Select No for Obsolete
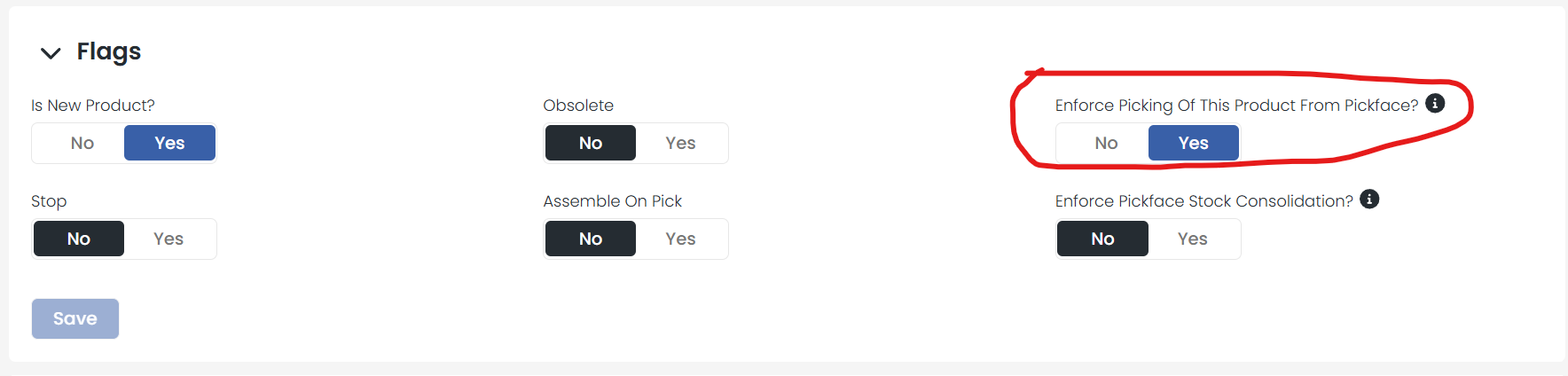 pyautogui.click(x=591, y=143)
